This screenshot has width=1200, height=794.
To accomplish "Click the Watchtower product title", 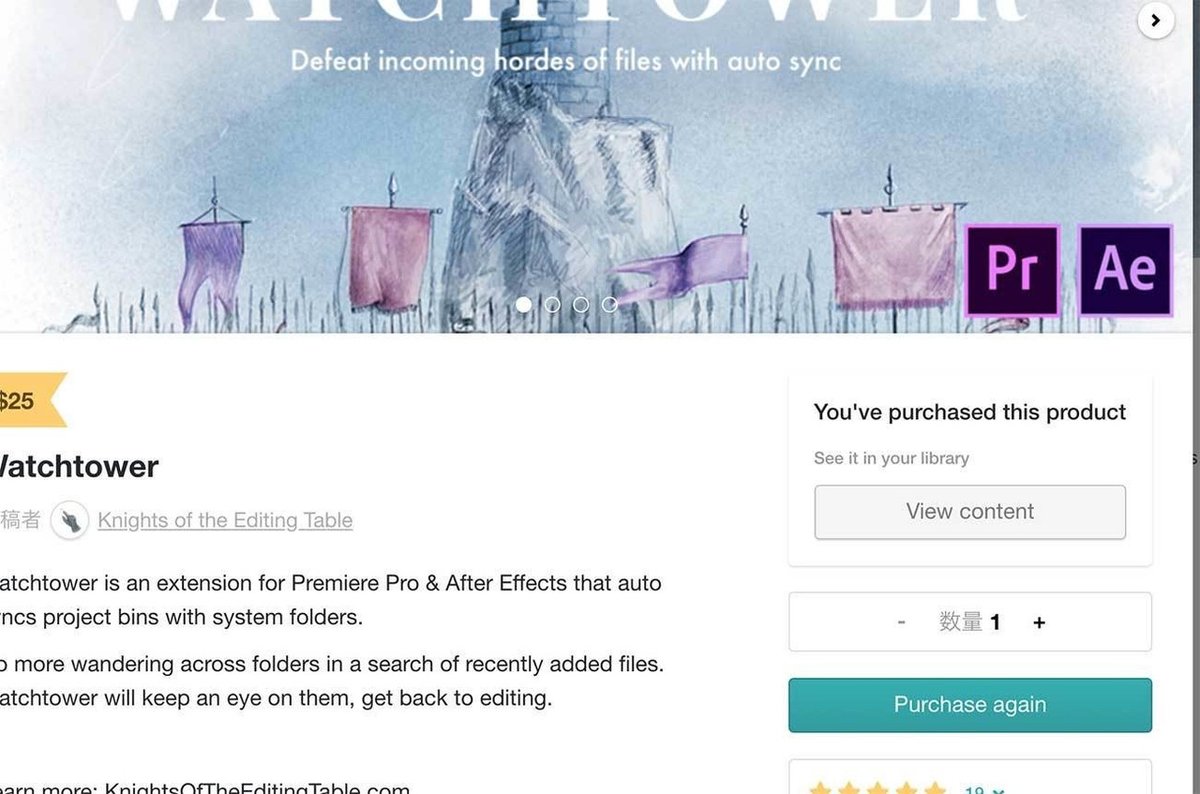I will (x=76, y=466).
